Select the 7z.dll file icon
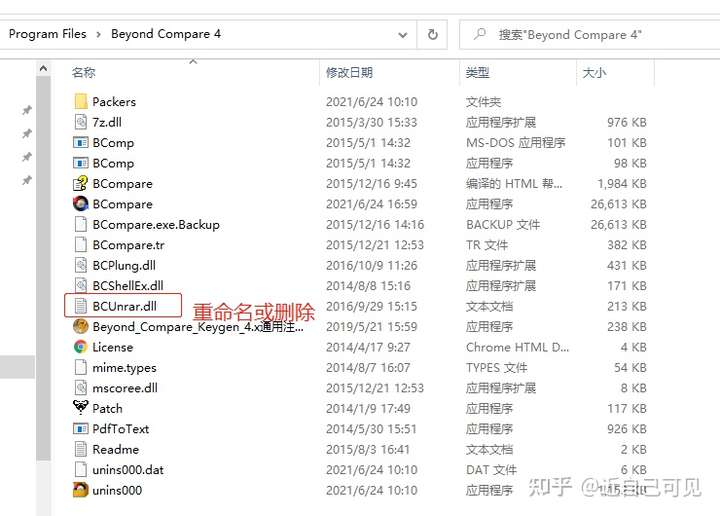Viewport: 720px width, 516px height. (x=80, y=122)
